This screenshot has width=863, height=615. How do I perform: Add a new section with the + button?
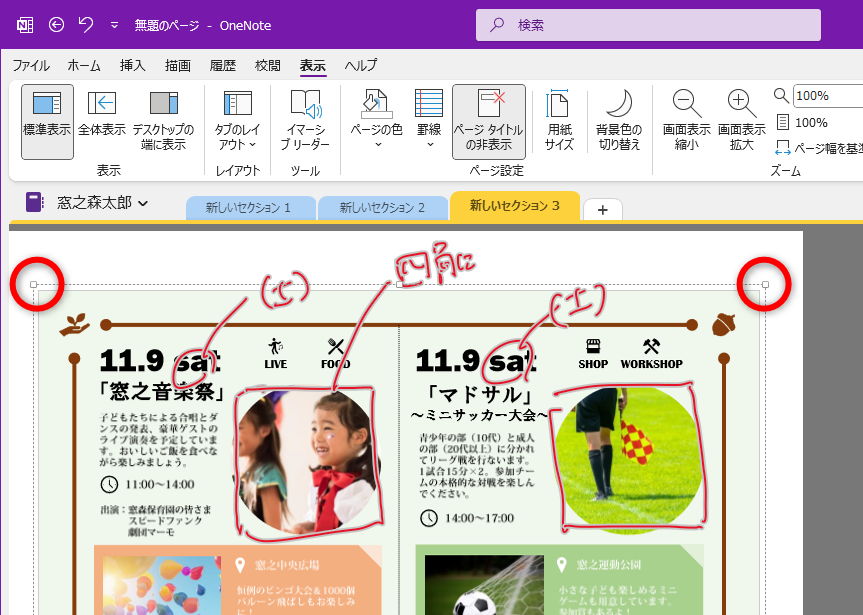click(x=602, y=210)
